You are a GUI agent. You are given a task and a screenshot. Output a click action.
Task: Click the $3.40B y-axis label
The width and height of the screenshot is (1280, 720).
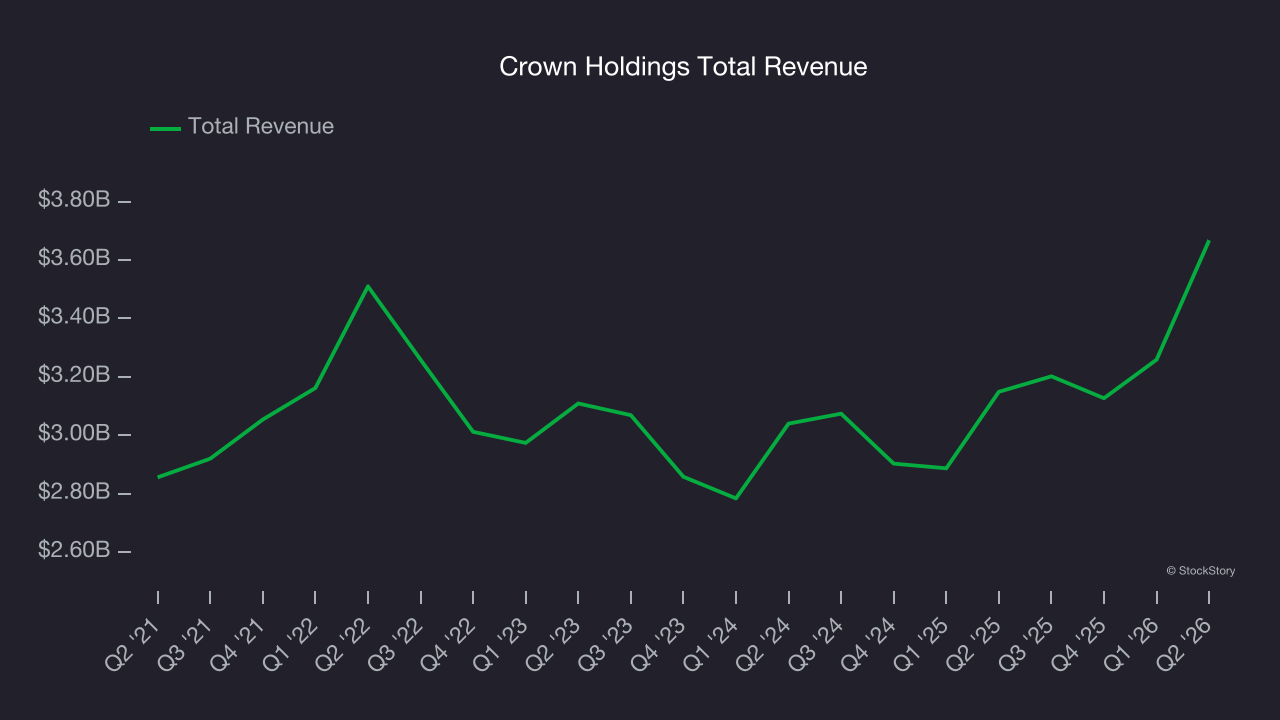74,316
